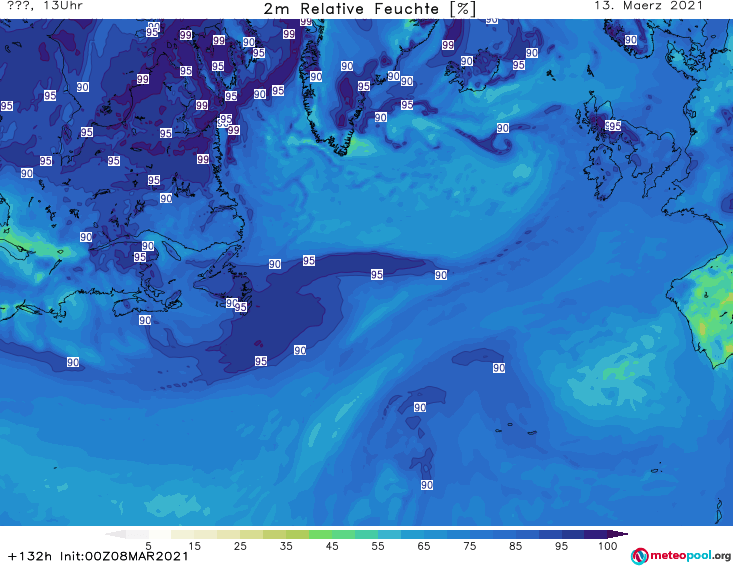Screen dimensions: 733x566
Task: Click legend value 55
Action: coord(378,546)
